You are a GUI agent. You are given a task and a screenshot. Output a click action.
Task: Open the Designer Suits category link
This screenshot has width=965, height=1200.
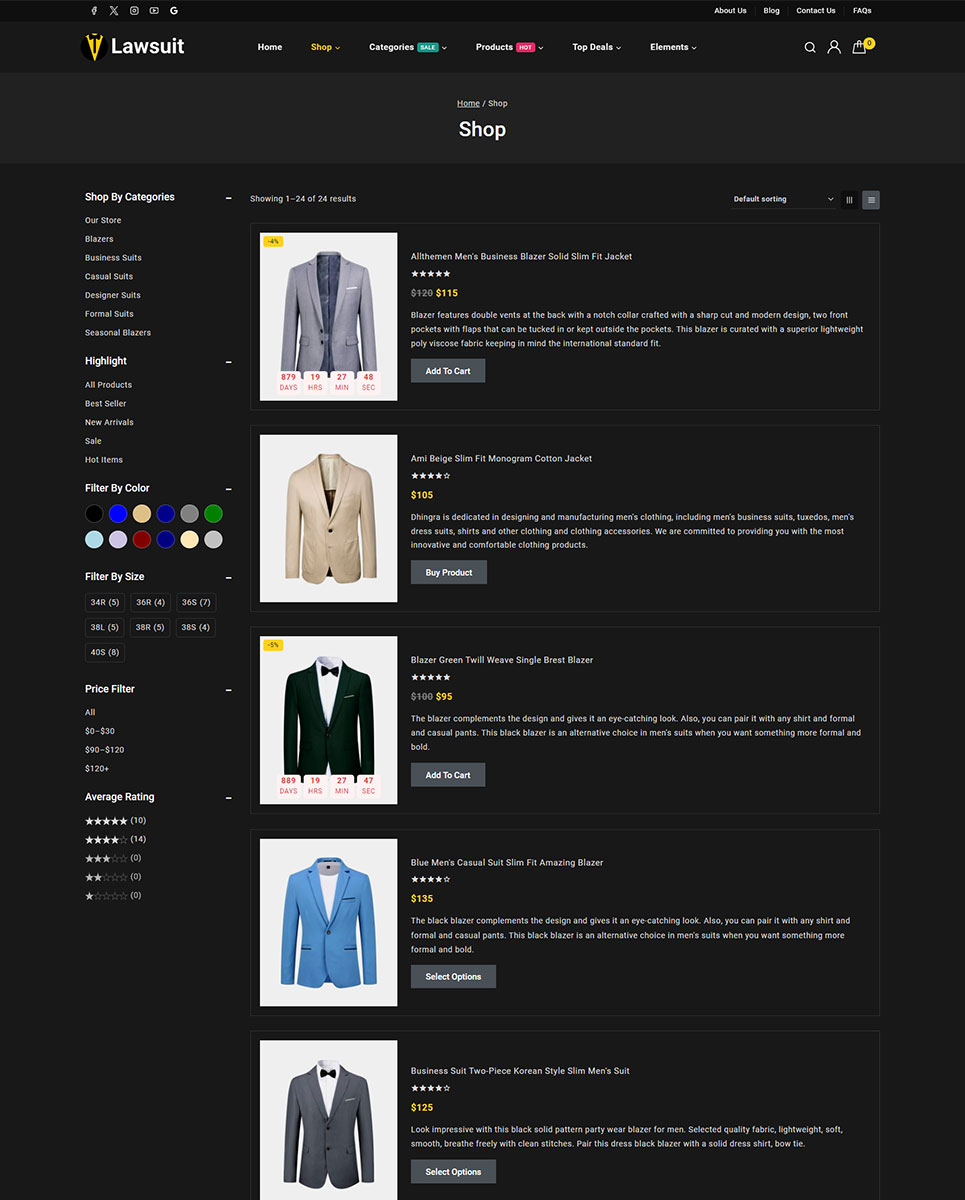[x=113, y=295]
